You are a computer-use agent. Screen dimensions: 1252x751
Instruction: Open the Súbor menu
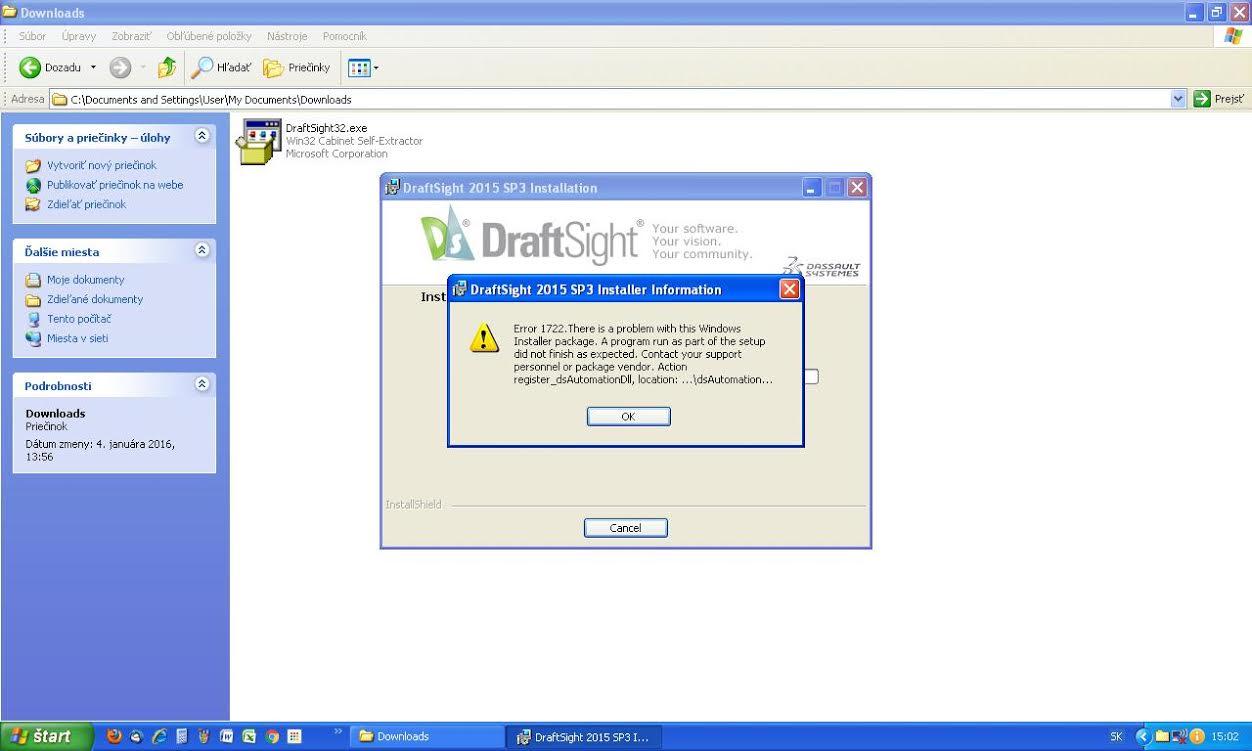32,36
